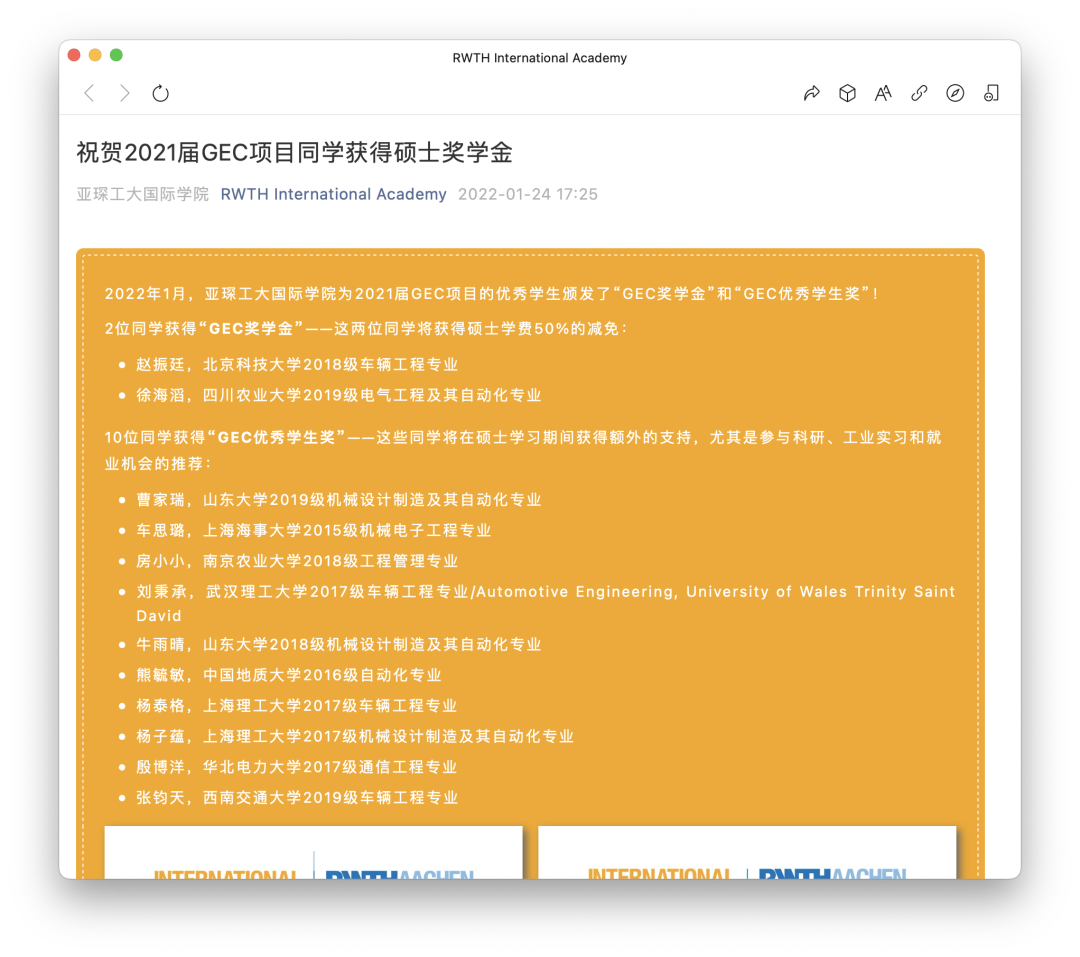Reload the article page
The image size is (1080, 957).
(x=160, y=93)
